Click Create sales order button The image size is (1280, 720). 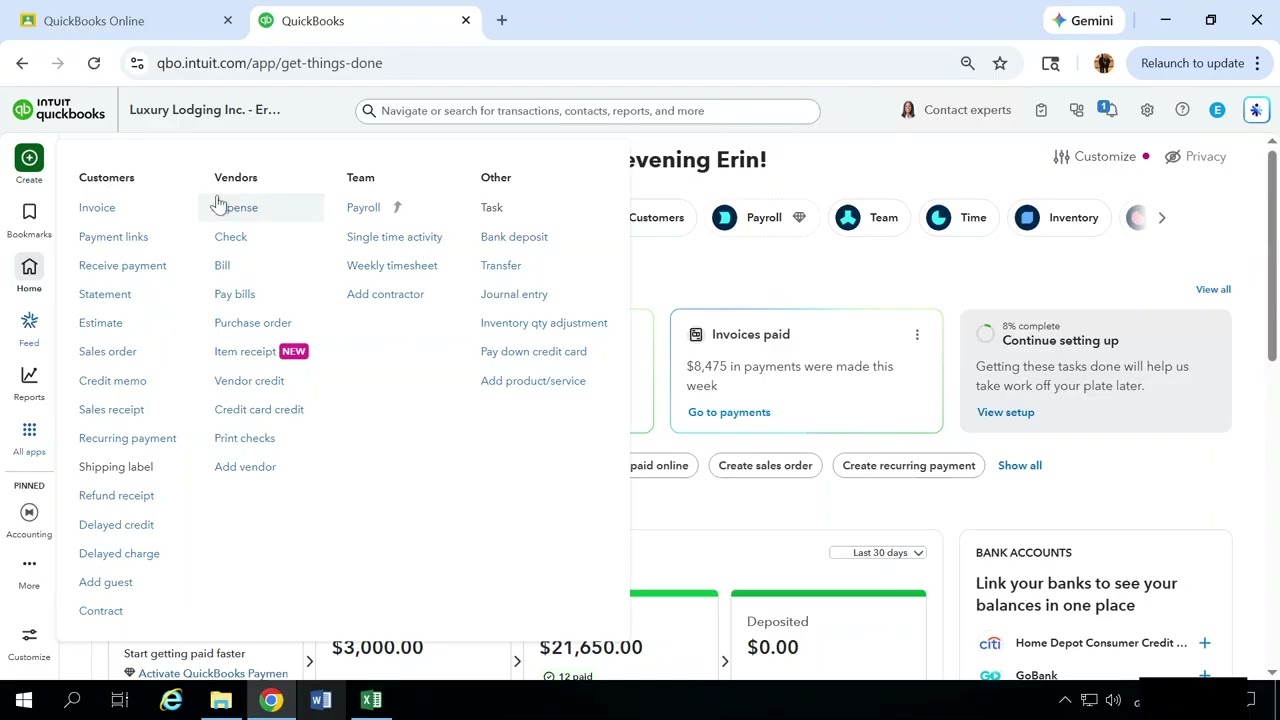pos(765,466)
